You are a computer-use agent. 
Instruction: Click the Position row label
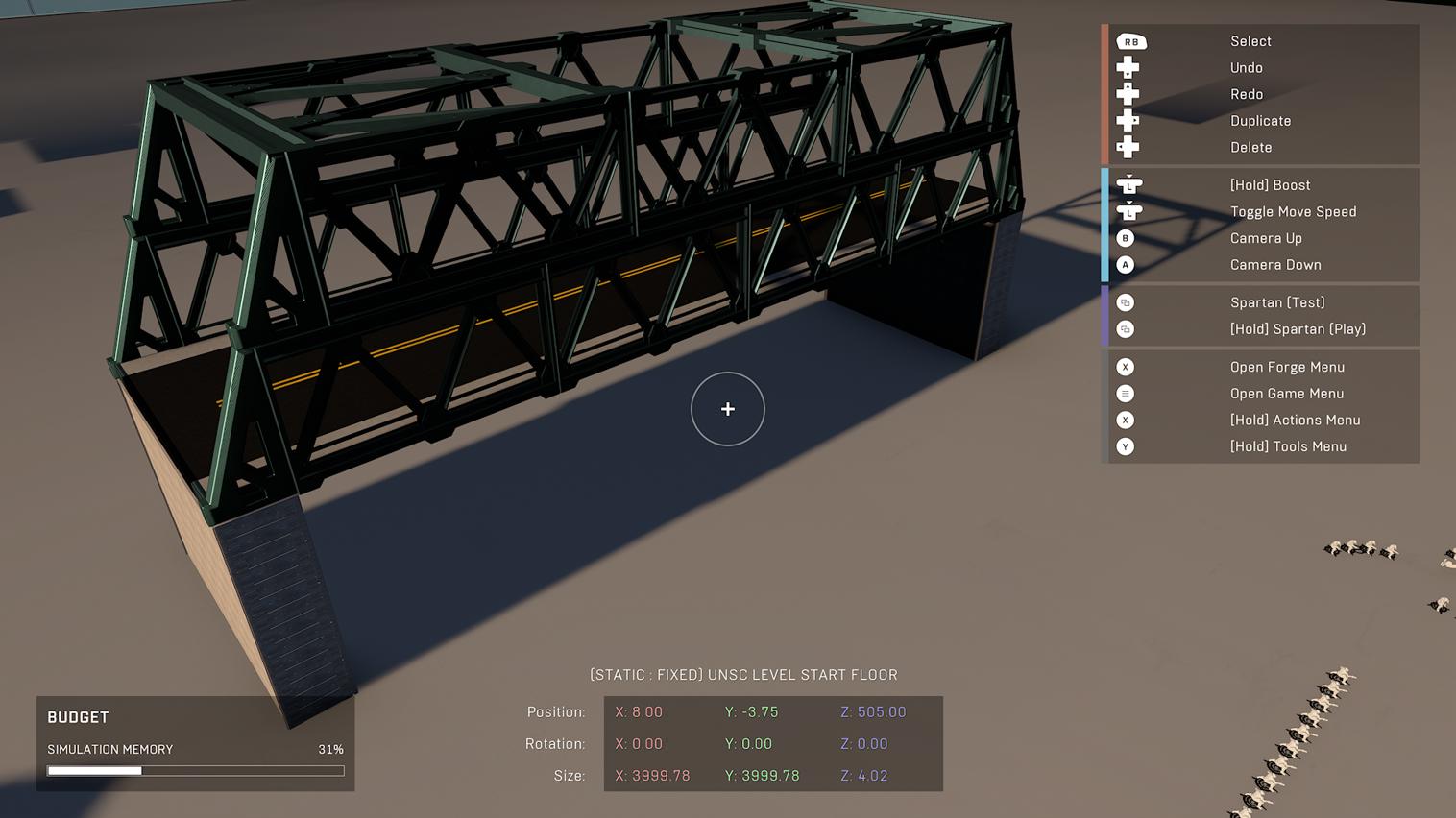(556, 712)
